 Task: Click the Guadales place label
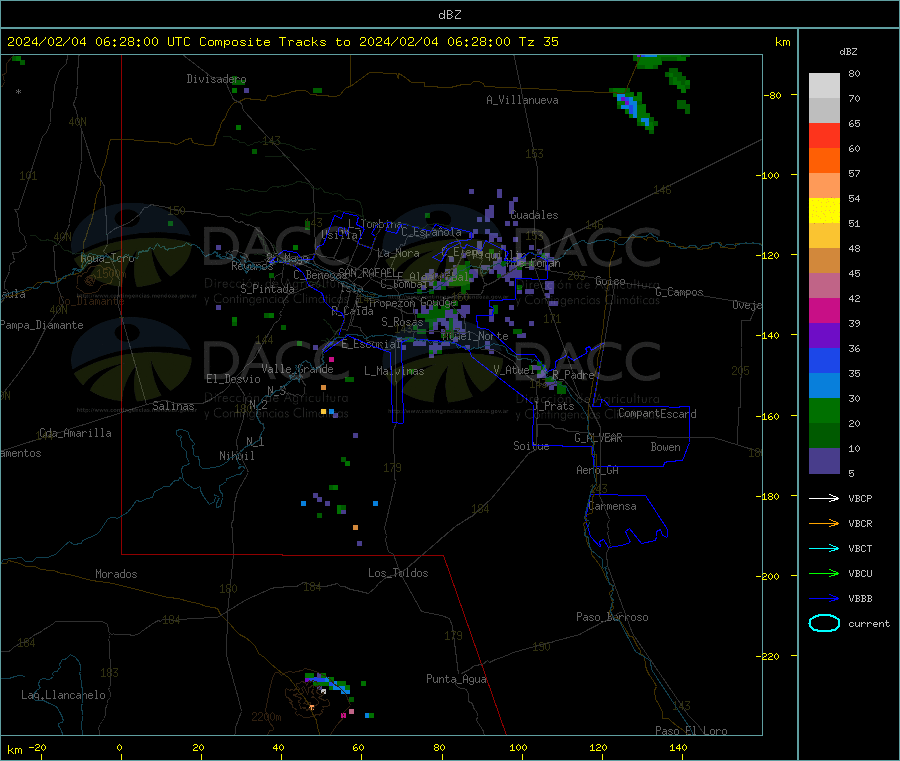click(x=534, y=215)
